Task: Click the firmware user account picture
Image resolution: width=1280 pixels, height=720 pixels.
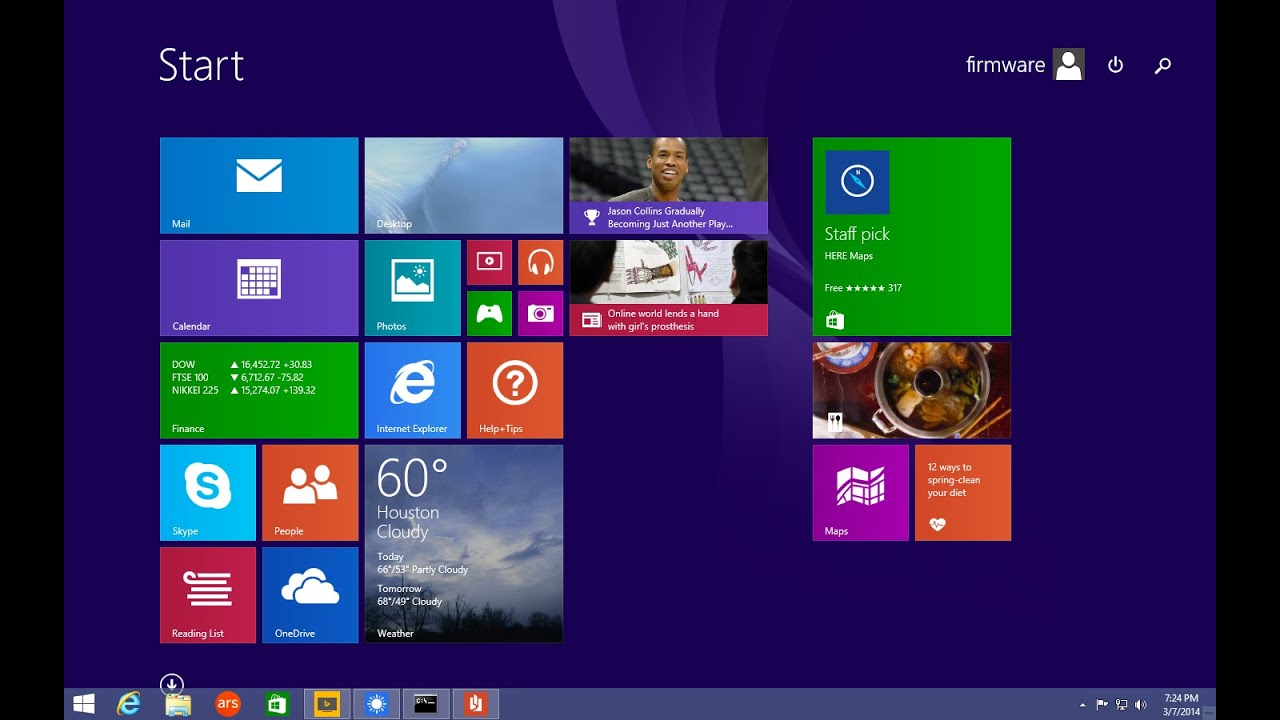Action: 1069,65
